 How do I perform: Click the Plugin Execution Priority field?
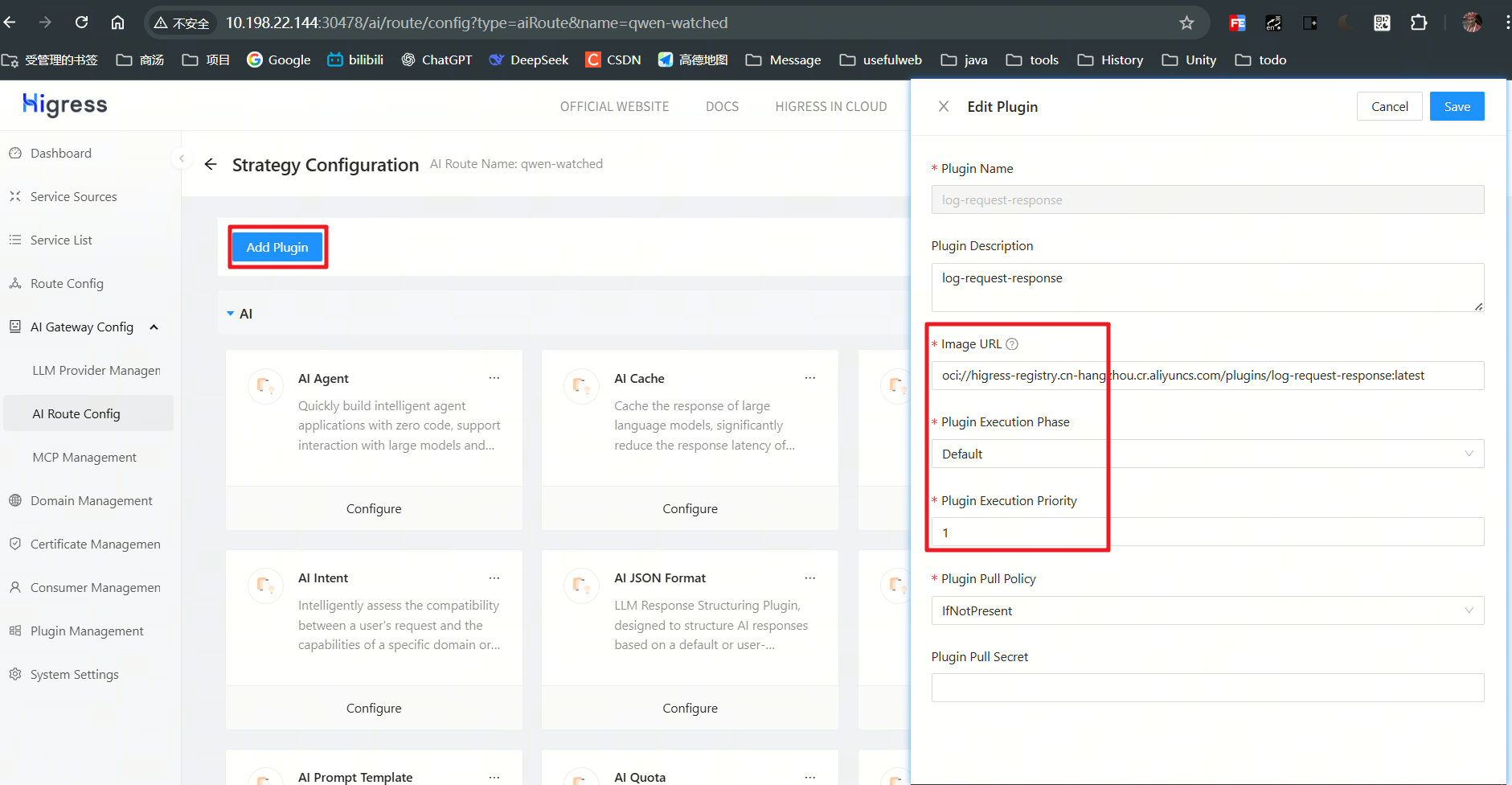click(x=1207, y=532)
